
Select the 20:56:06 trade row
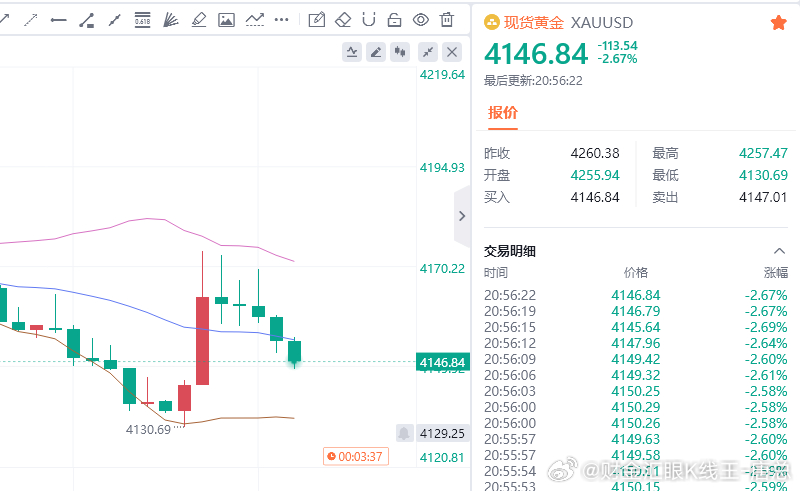[636, 375]
